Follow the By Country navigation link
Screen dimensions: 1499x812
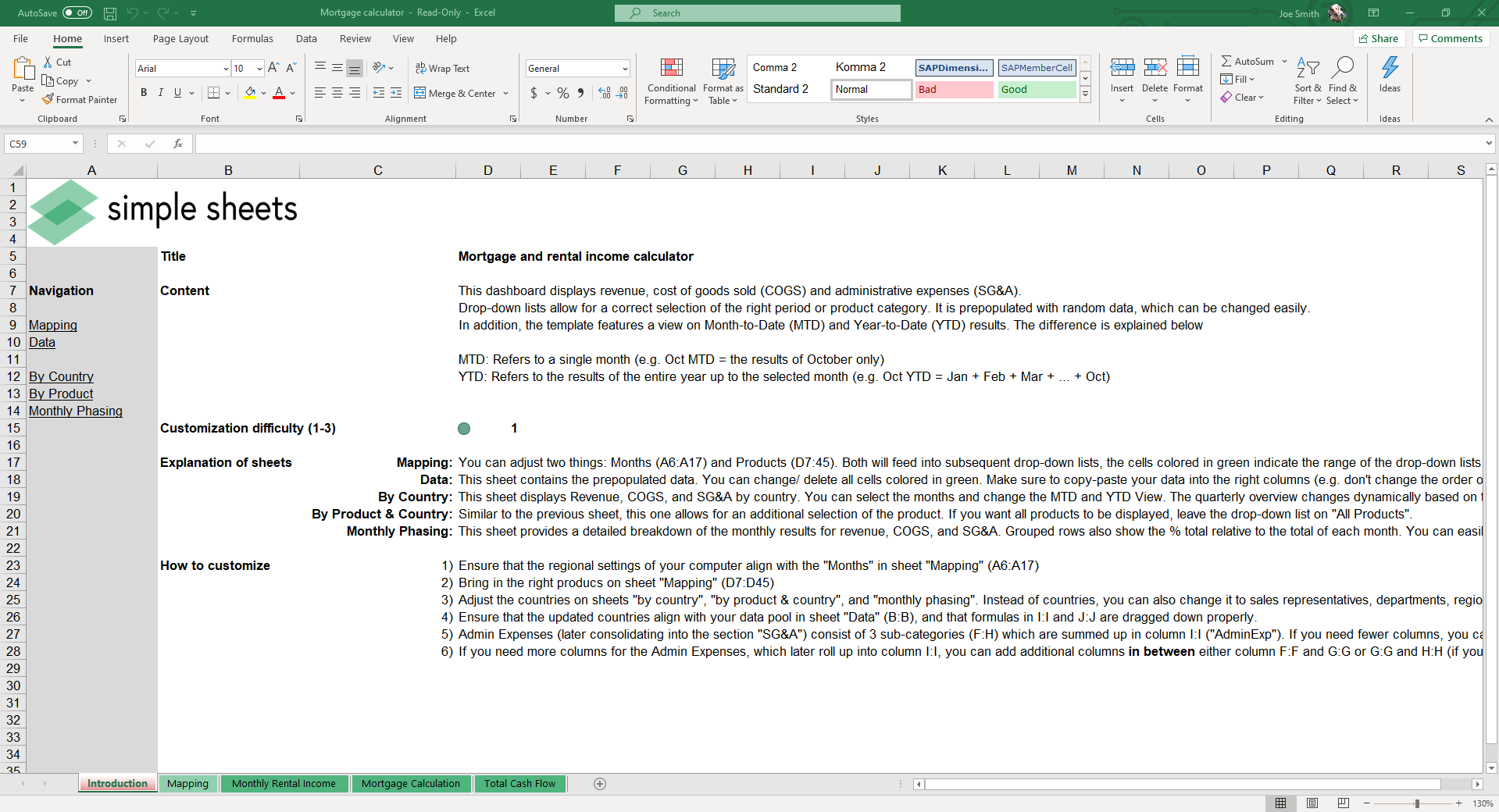click(61, 377)
